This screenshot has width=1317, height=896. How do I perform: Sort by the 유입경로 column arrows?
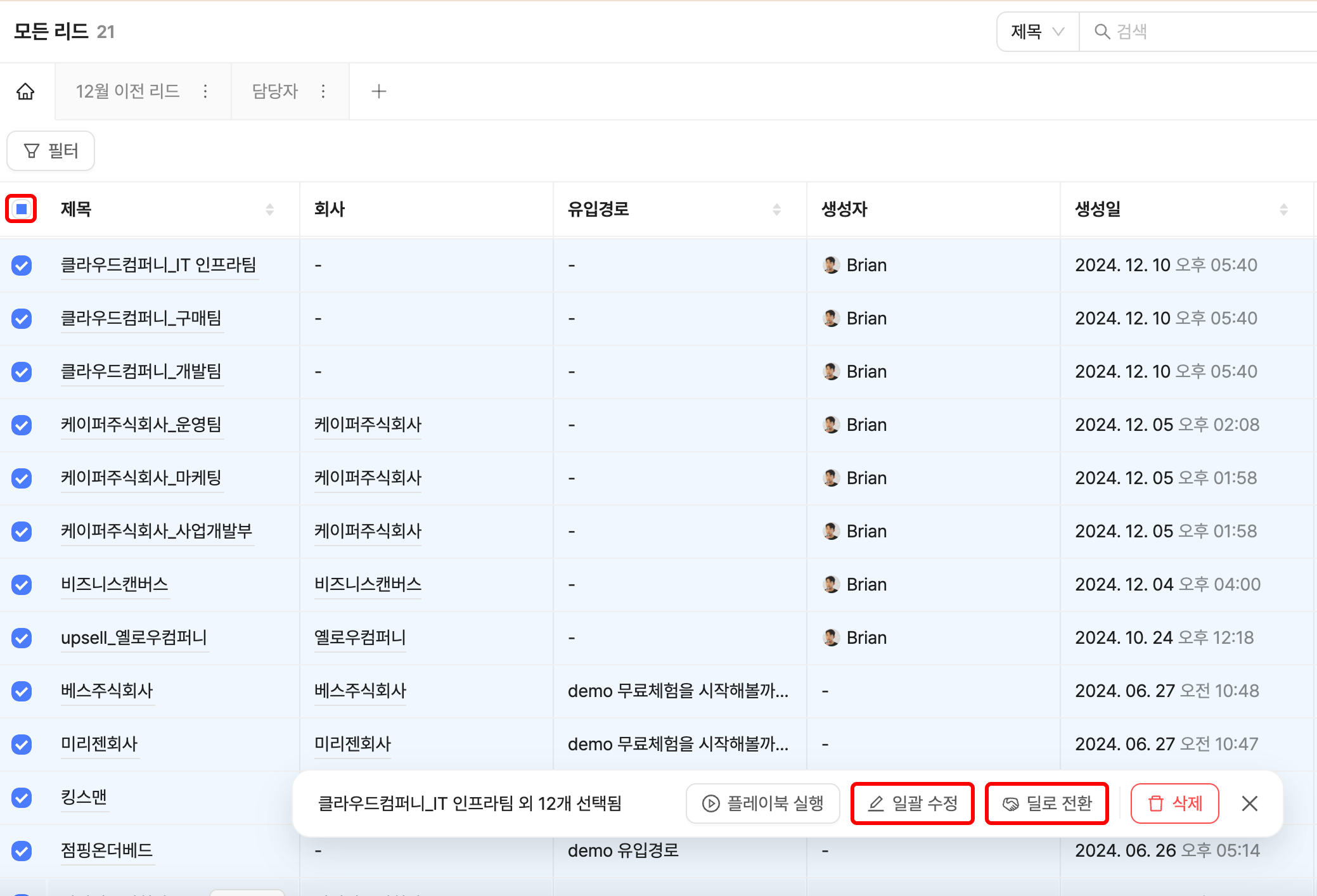tap(776, 209)
